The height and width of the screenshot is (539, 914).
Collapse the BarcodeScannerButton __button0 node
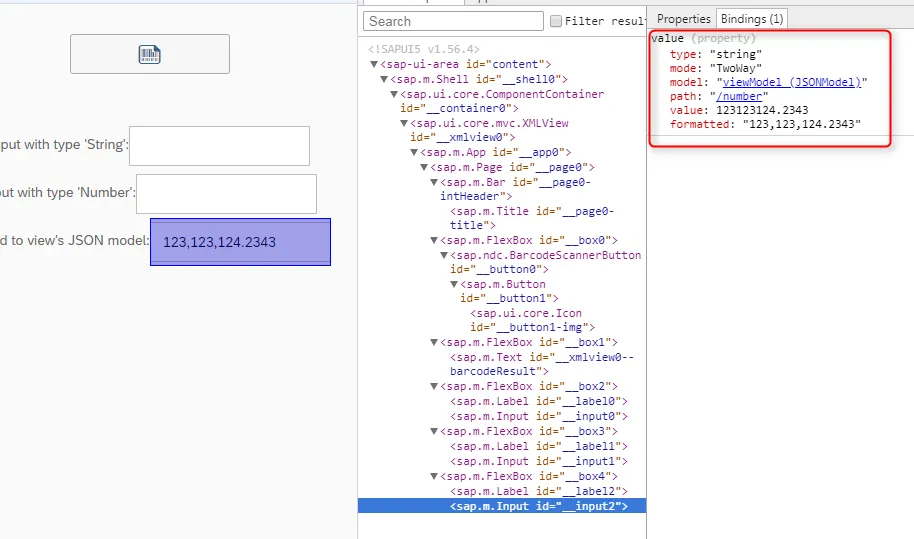pos(444,255)
